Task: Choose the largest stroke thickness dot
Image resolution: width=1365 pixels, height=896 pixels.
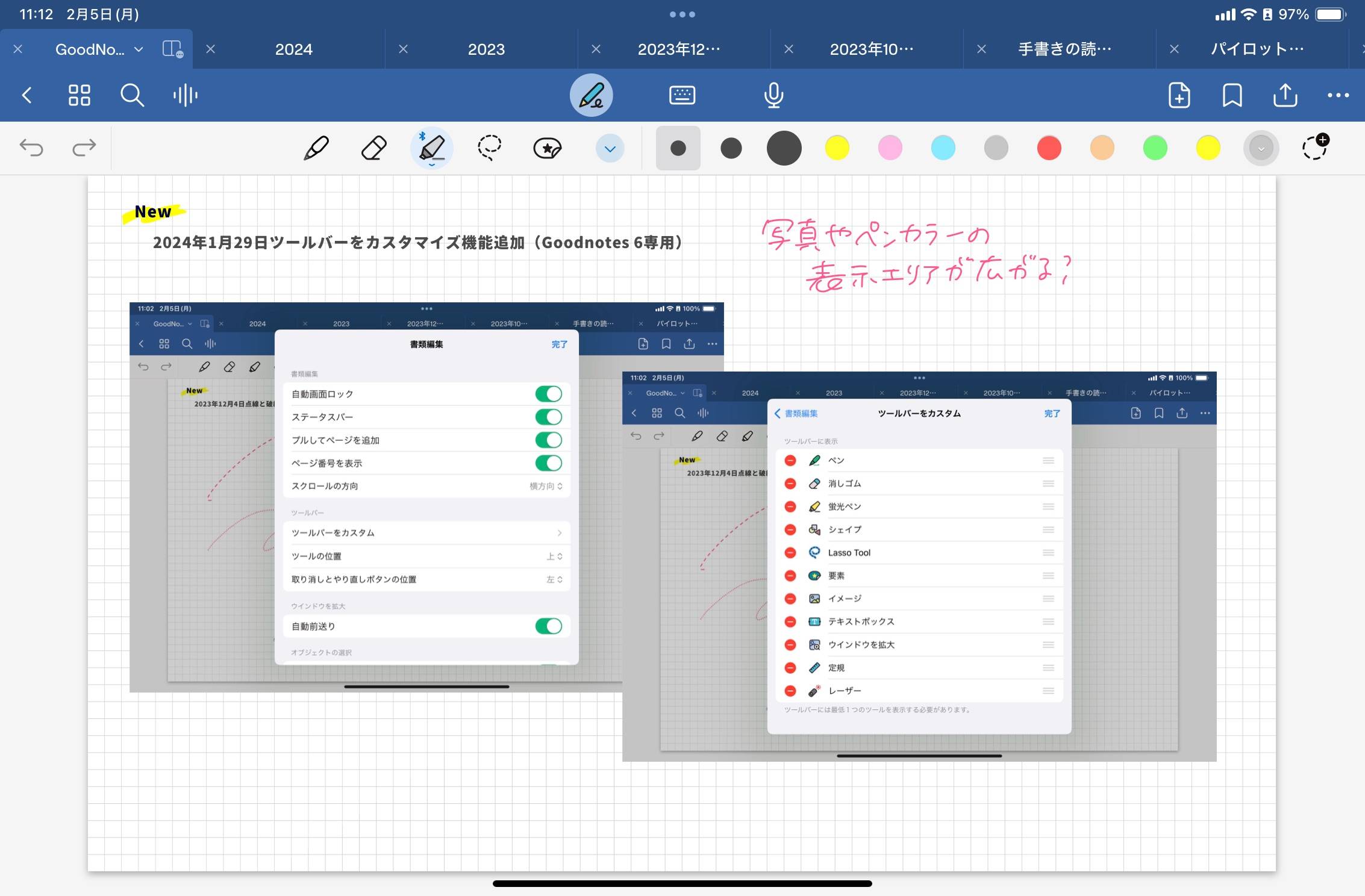Action: point(784,148)
